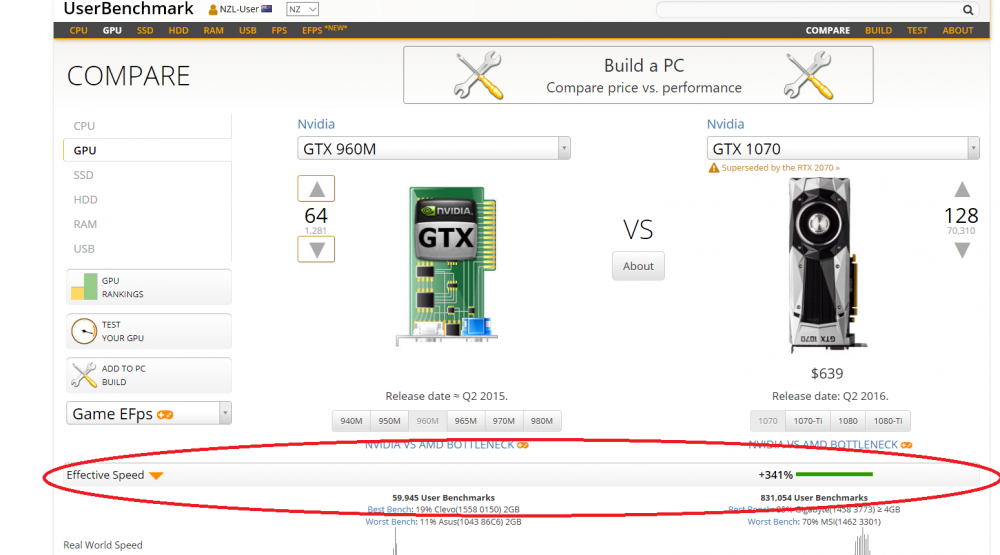Click the search magnifier icon
Image resolution: width=1000 pixels, height=555 pixels.
pyautogui.click(x=967, y=10)
